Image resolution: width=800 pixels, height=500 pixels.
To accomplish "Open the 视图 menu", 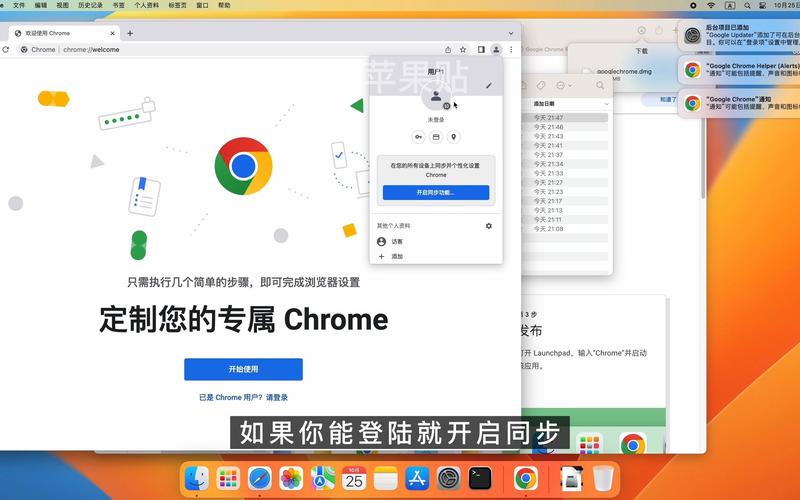I will [x=62, y=5].
